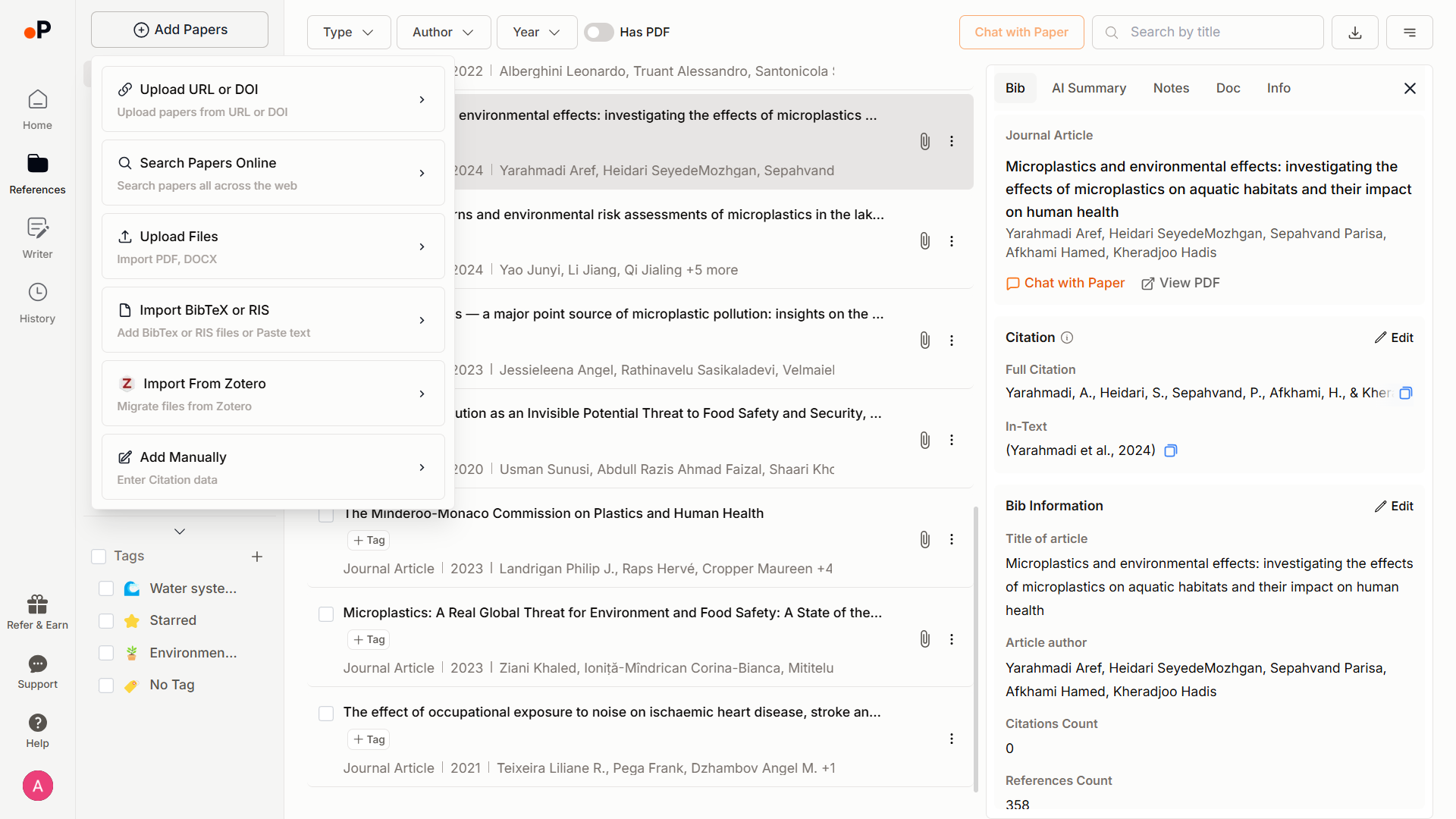The image size is (1456, 819).
Task: Open the Type filter dropdown
Action: click(x=348, y=33)
